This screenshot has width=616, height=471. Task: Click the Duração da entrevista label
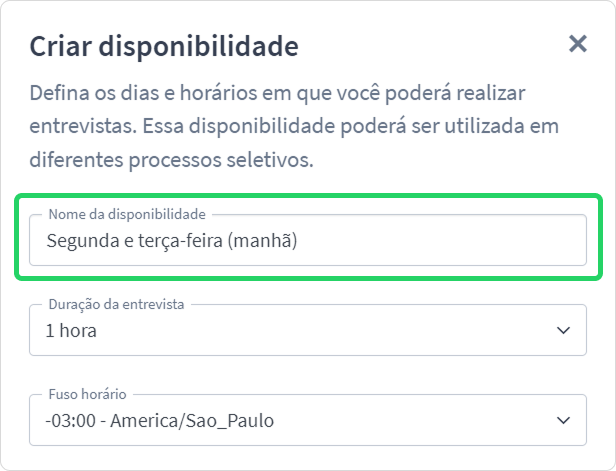116,304
